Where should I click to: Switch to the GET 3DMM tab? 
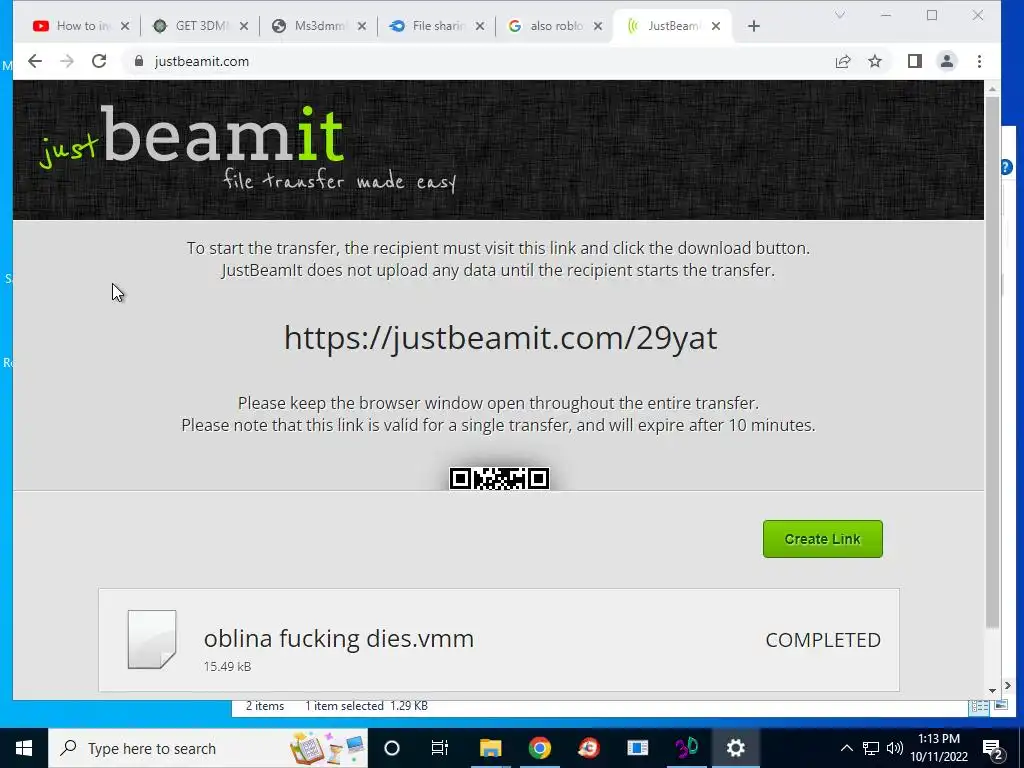[x=200, y=26]
